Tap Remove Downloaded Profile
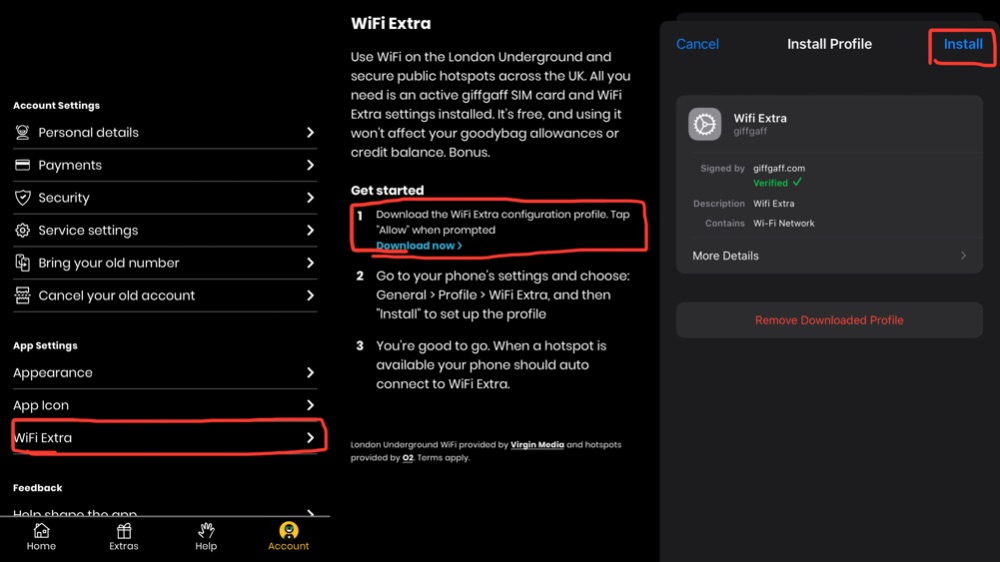1000x562 pixels. pos(829,320)
